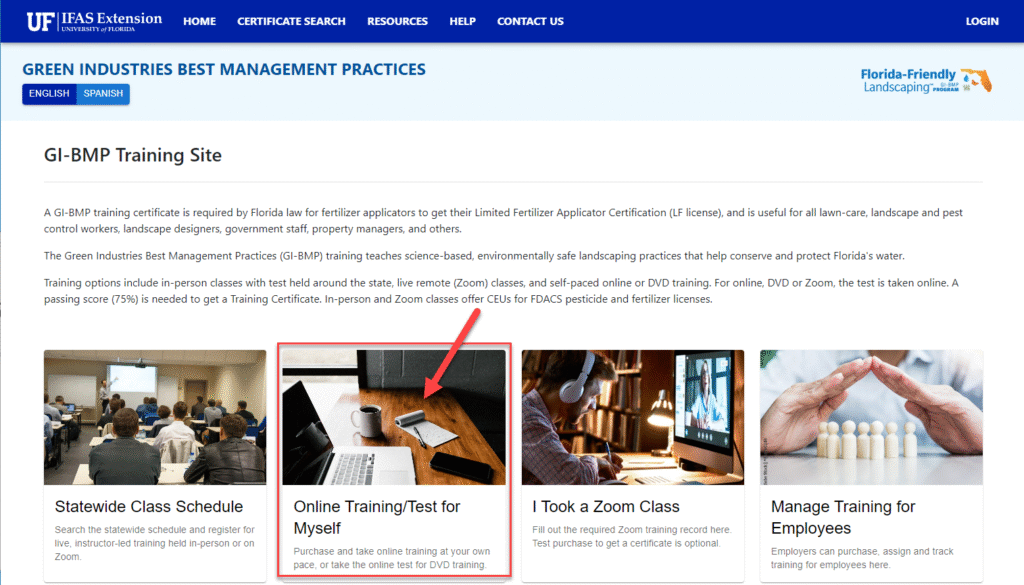Open Online Training/Test for Myself title
Image resolution: width=1024 pixels, height=585 pixels.
click(376, 517)
